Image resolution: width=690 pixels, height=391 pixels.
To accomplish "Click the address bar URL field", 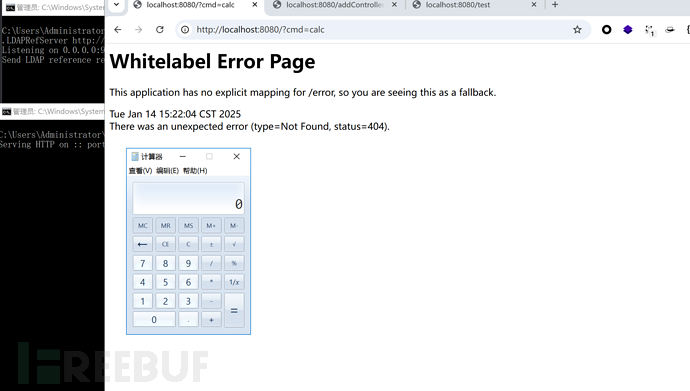I will pos(383,29).
